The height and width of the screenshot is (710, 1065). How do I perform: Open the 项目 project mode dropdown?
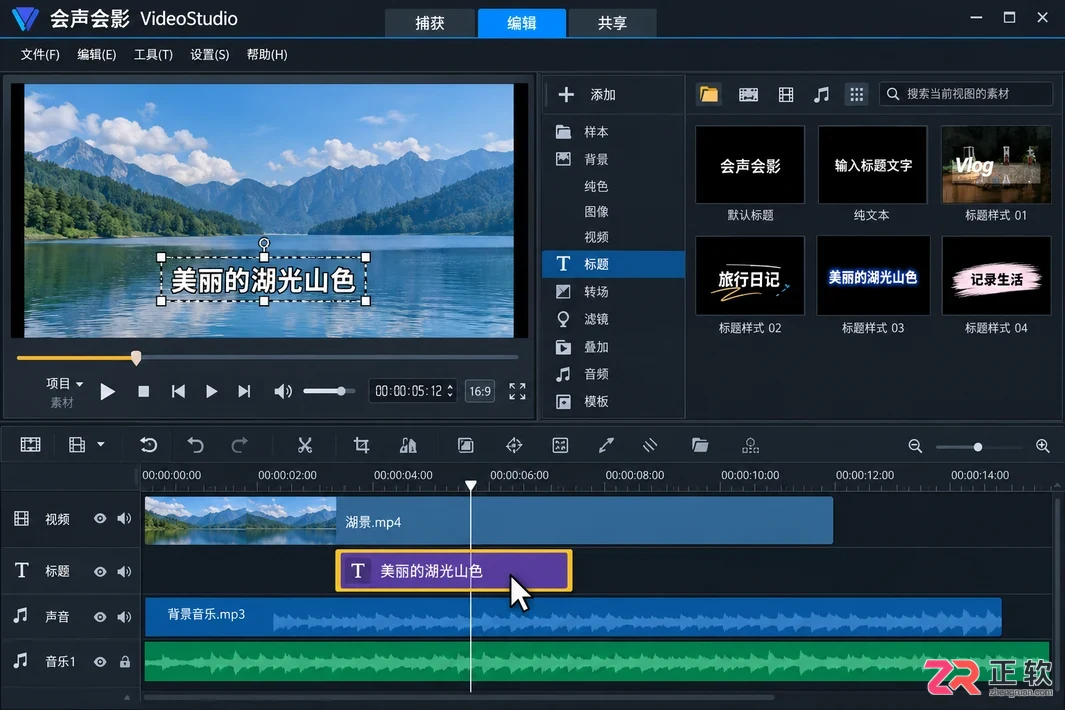(x=65, y=384)
